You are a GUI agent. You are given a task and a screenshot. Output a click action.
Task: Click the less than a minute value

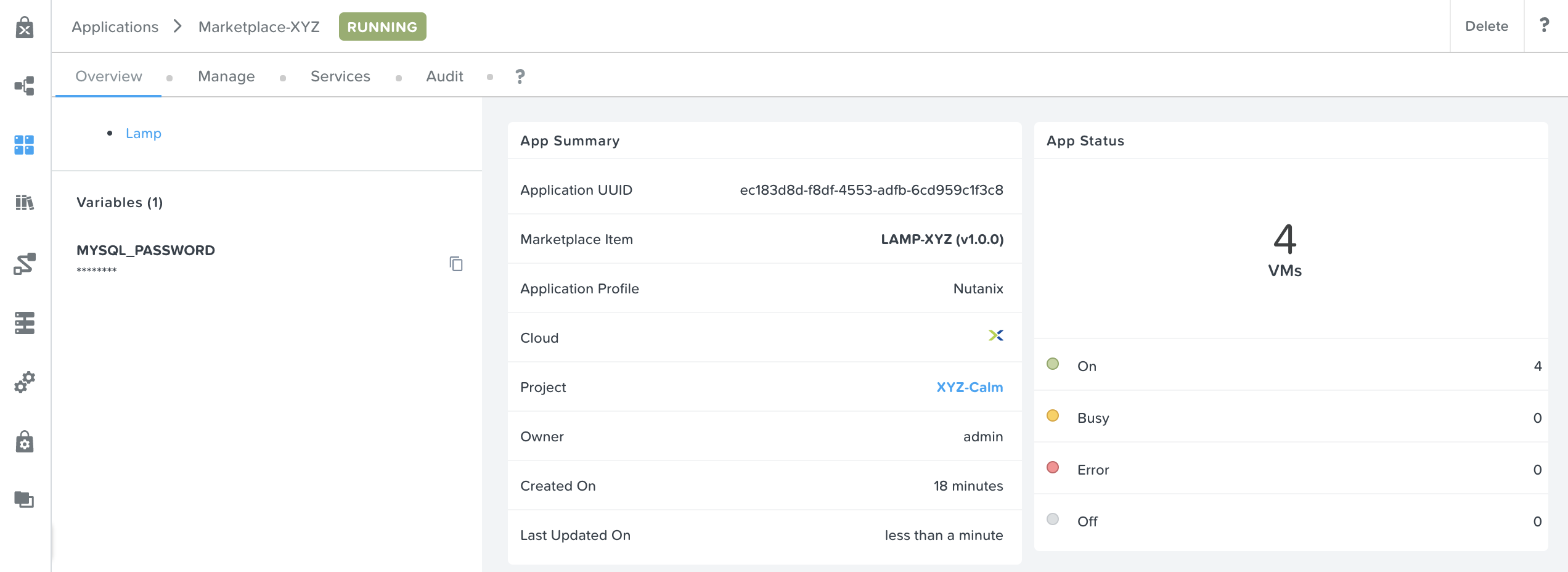pos(944,535)
